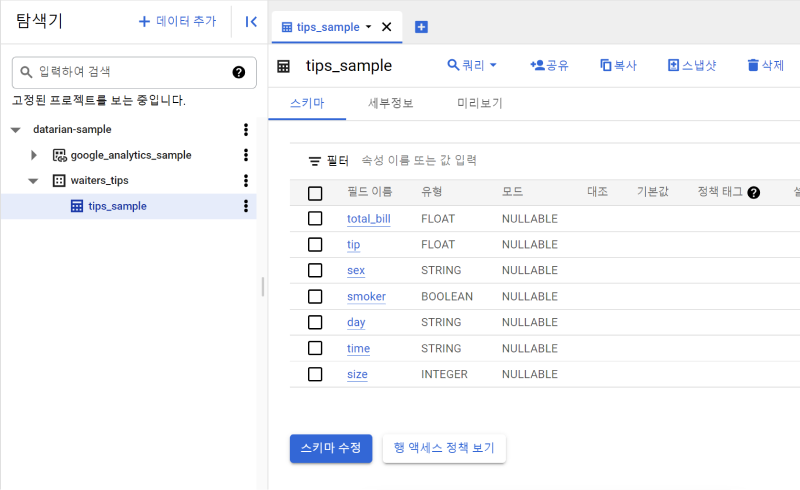Click the INTEGER type of size
Image resolution: width=800 pixels, height=490 pixels.
pyautogui.click(x=444, y=375)
